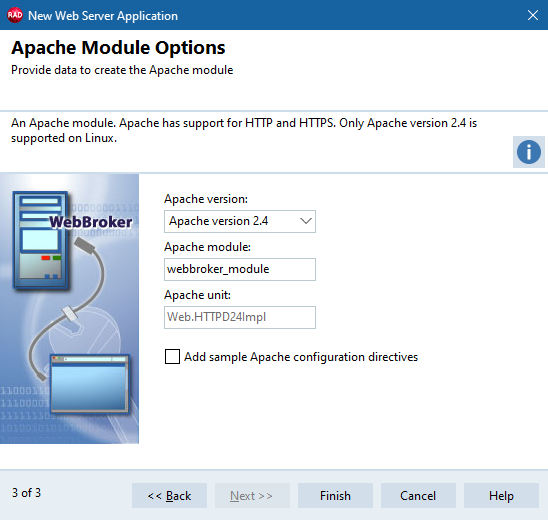Image resolution: width=548 pixels, height=521 pixels.
Task: Enable Add sample Apache configuration directives checkbox
Action: (172, 357)
